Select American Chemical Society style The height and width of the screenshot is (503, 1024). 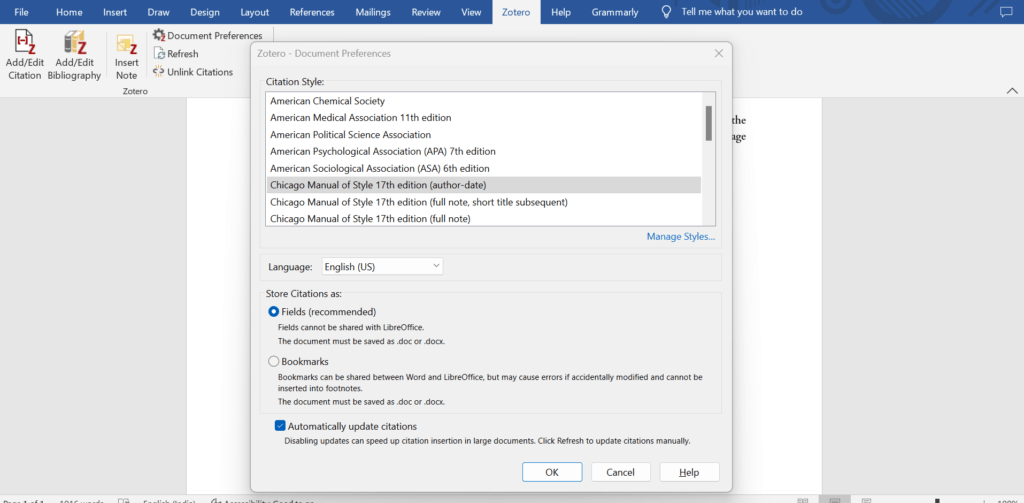(x=484, y=101)
